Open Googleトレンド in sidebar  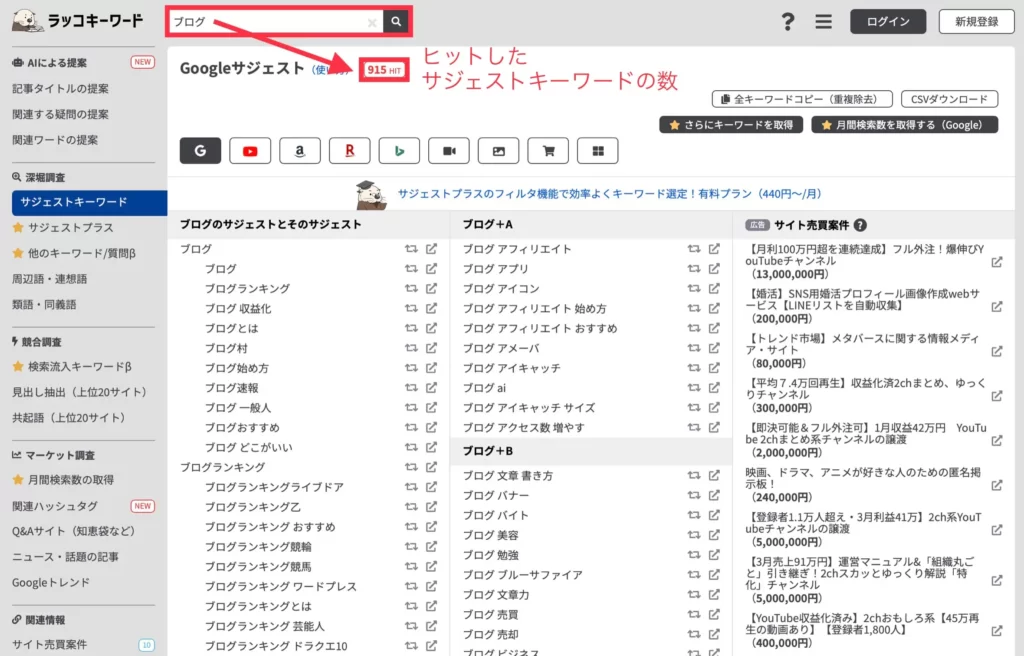click(x=51, y=582)
